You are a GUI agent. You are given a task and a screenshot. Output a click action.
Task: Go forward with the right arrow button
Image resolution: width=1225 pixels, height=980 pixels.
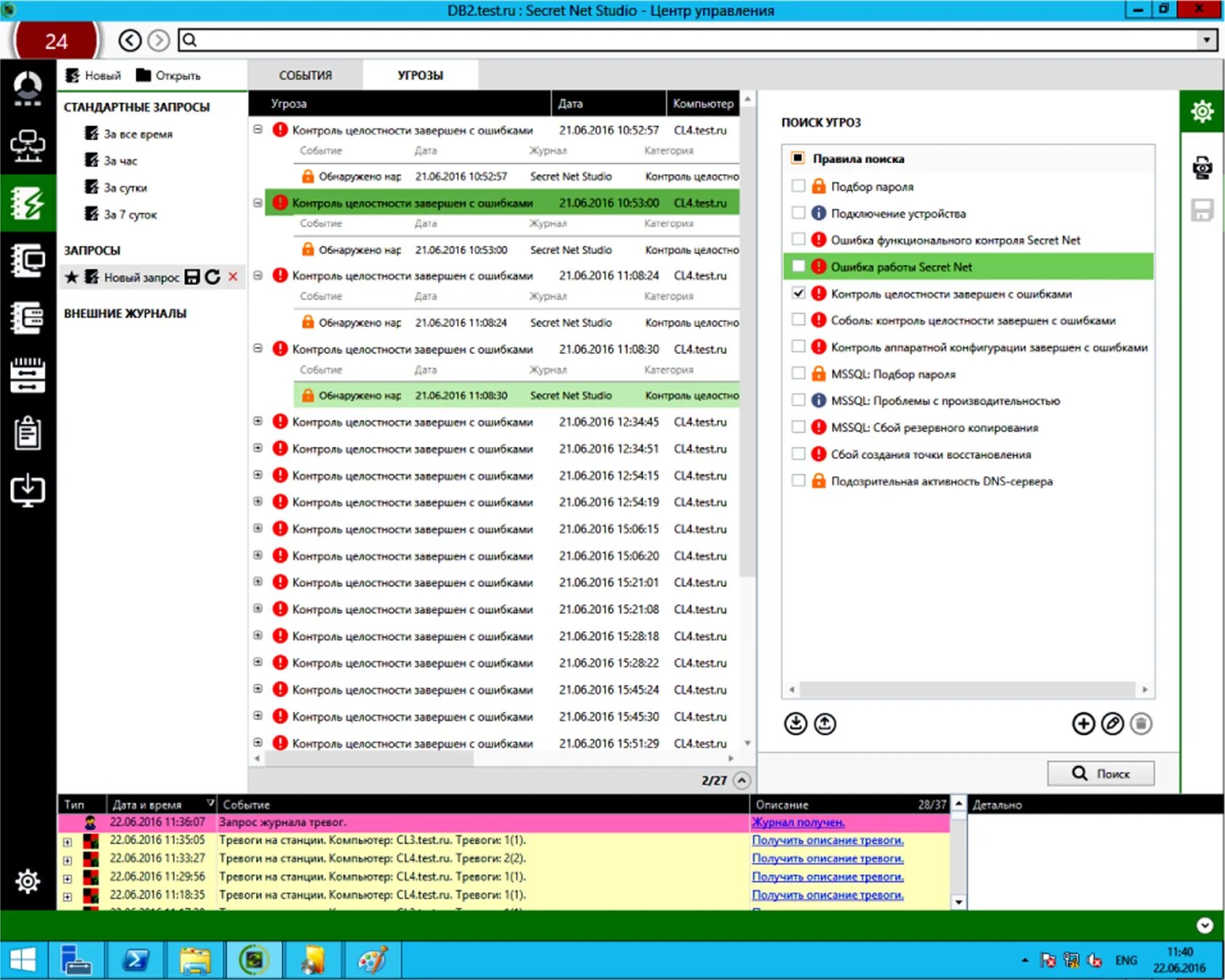(158, 40)
